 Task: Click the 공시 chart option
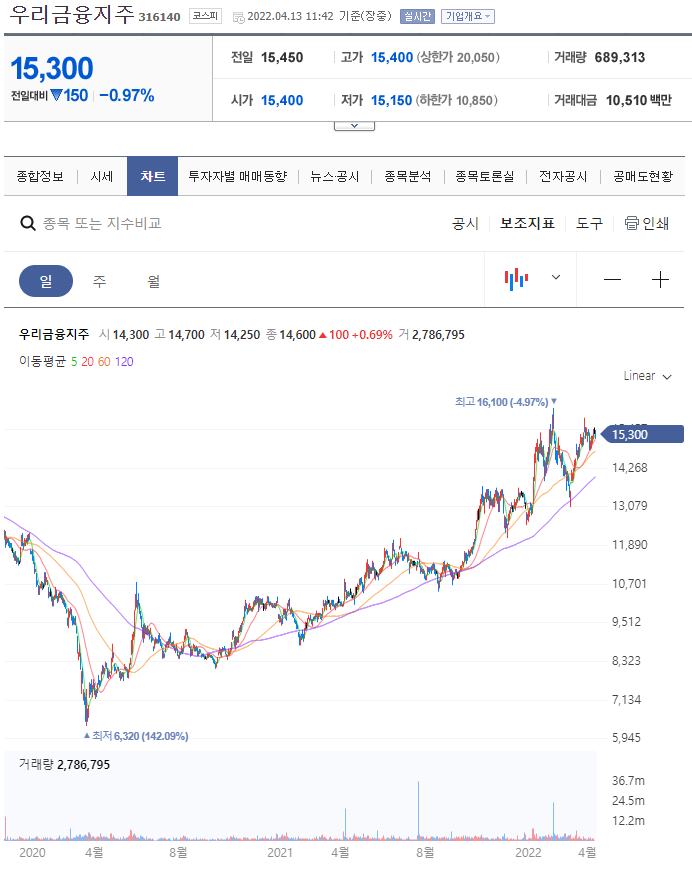(x=465, y=224)
